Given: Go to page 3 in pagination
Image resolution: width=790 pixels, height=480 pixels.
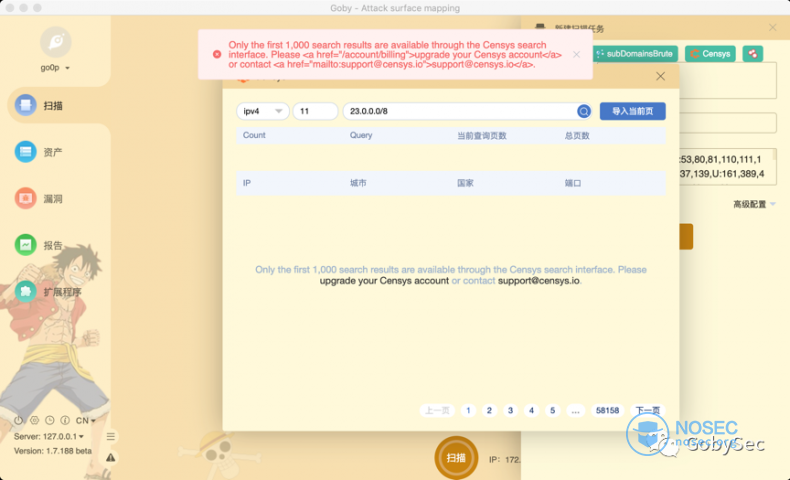Looking at the screenshot, I should tap(510, 410).
